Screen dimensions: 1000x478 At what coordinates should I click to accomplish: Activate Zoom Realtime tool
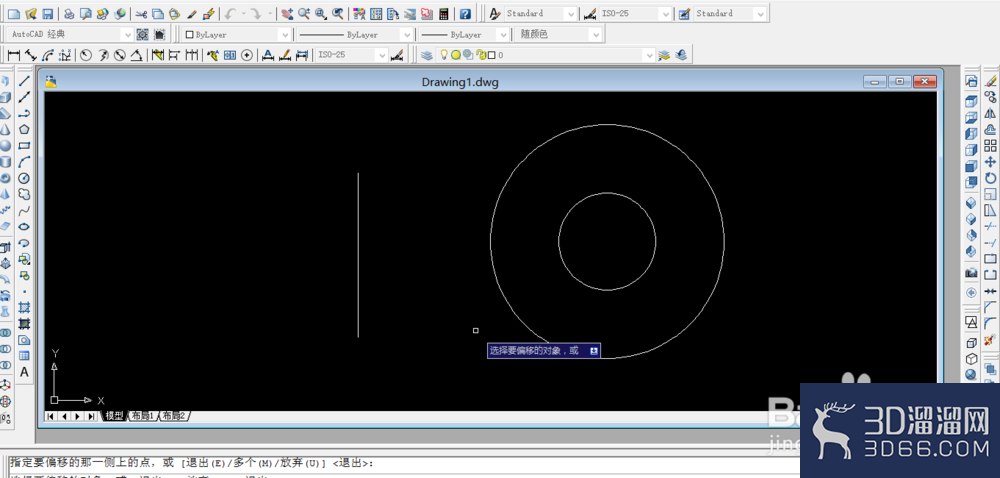(x=304, y=13)
